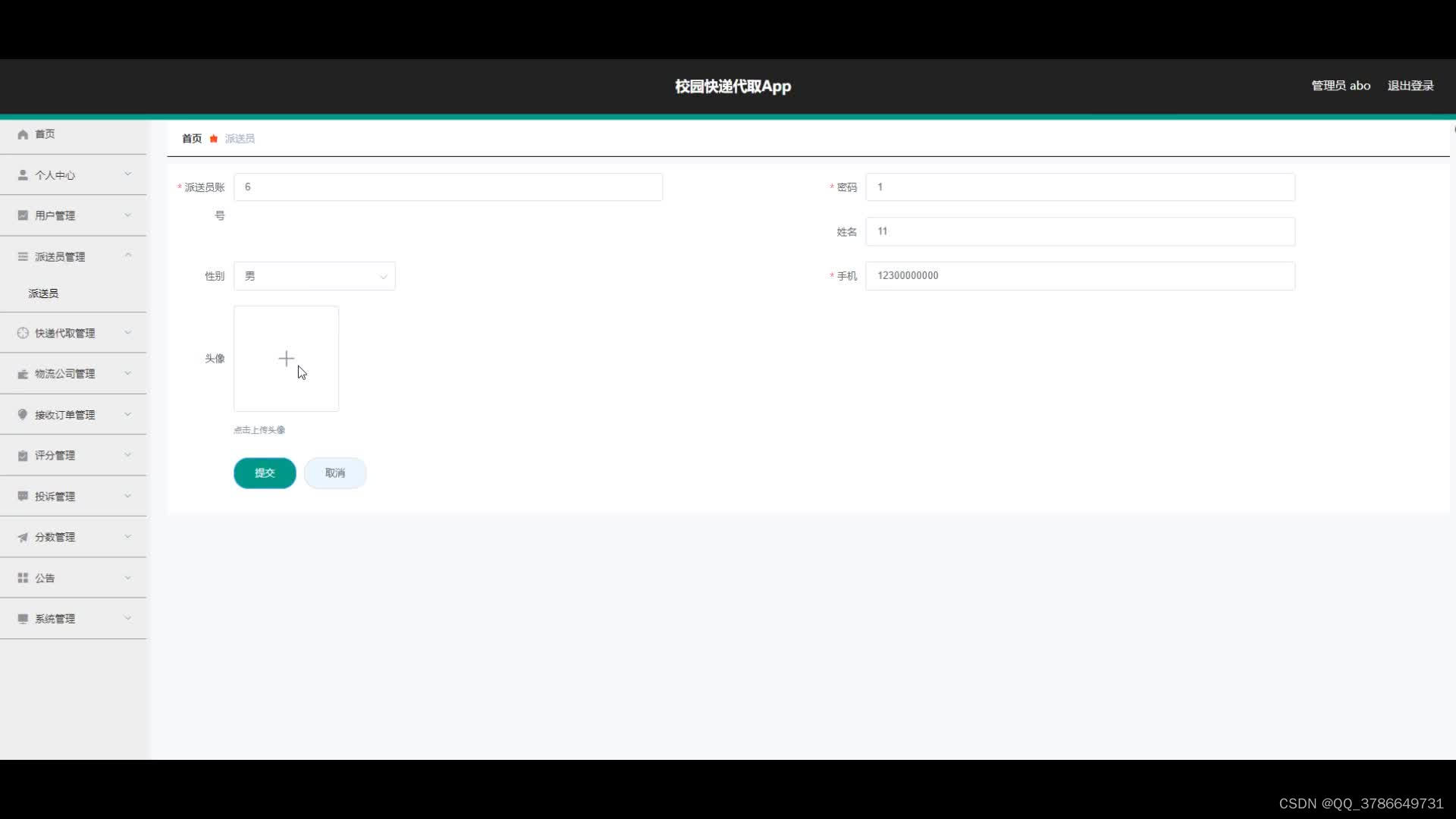Open the 公告 menu label
This screenshot has height=819, width=1456.
pyautogui.click(x=45, y=578)
